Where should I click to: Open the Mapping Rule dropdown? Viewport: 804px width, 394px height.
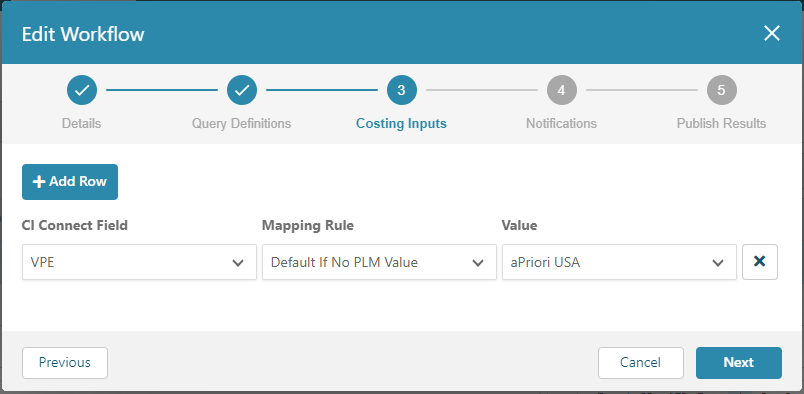tap(379, 262)
